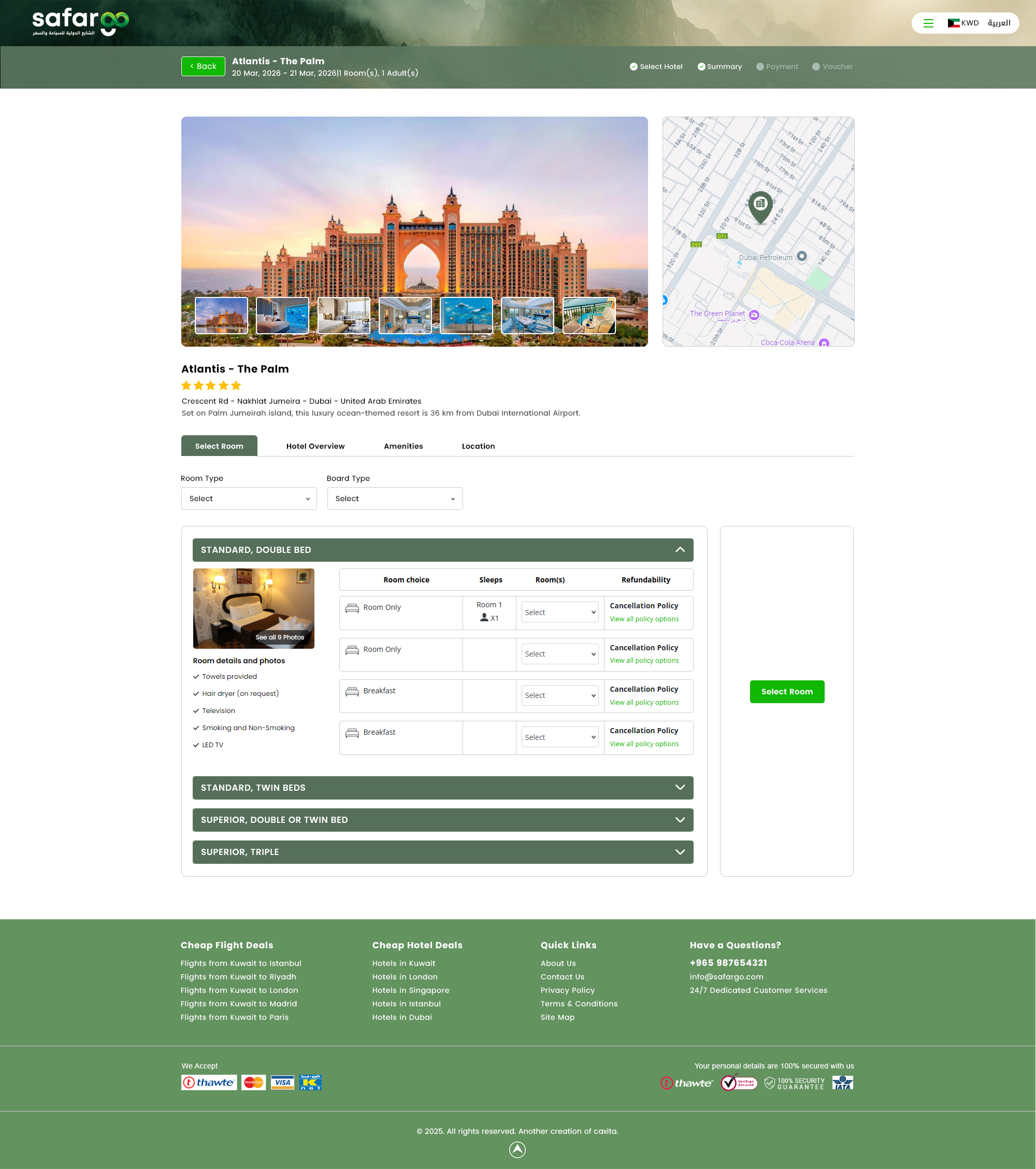Viewport: 1036px width, 1169px height.
Task: Click the Summary step indicator
Action: 720,66
